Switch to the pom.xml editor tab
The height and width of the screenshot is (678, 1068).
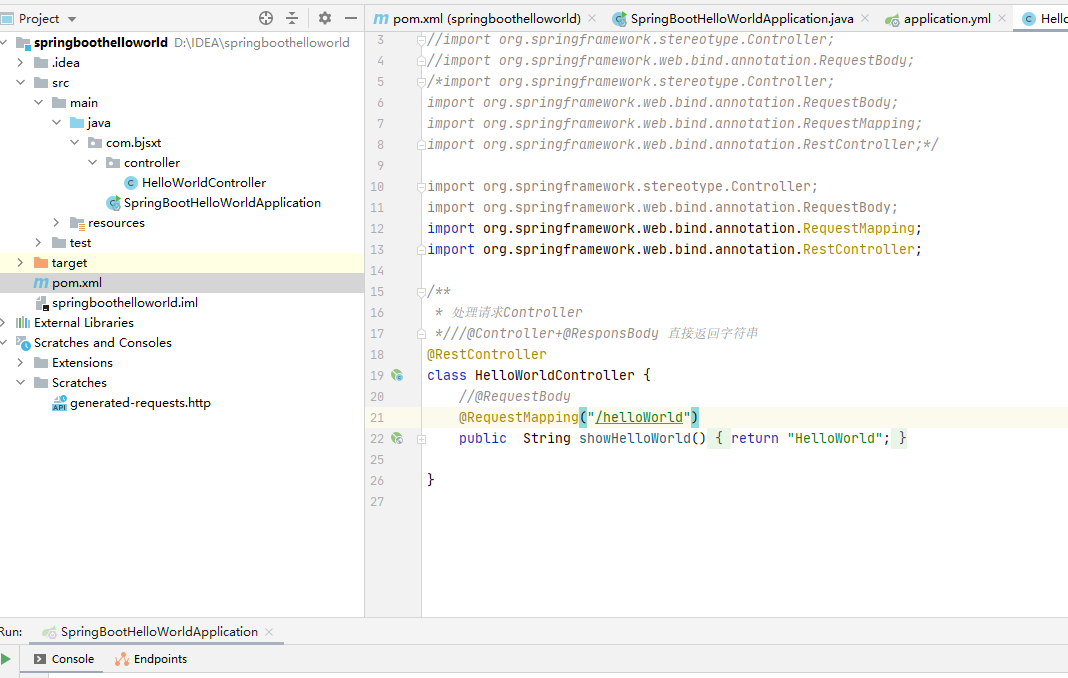pos(486,19)
